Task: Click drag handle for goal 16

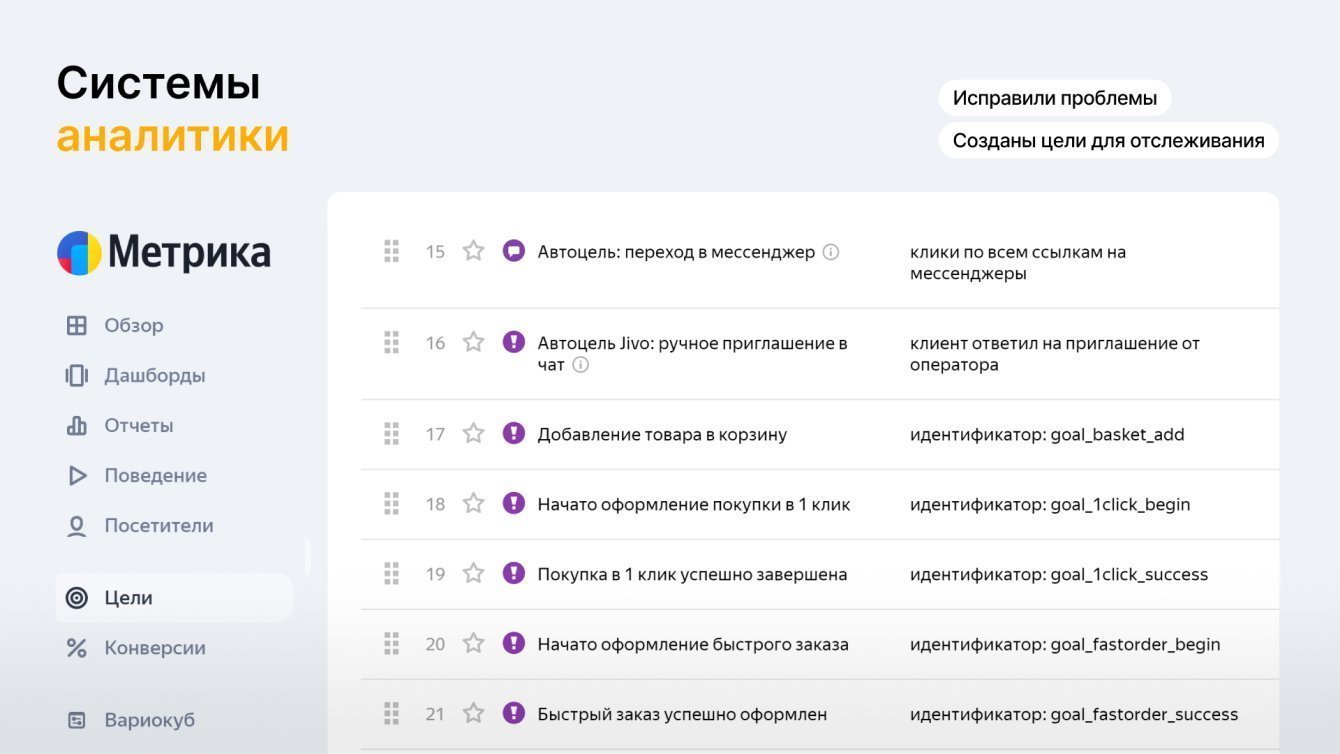Action: [392, 343]
